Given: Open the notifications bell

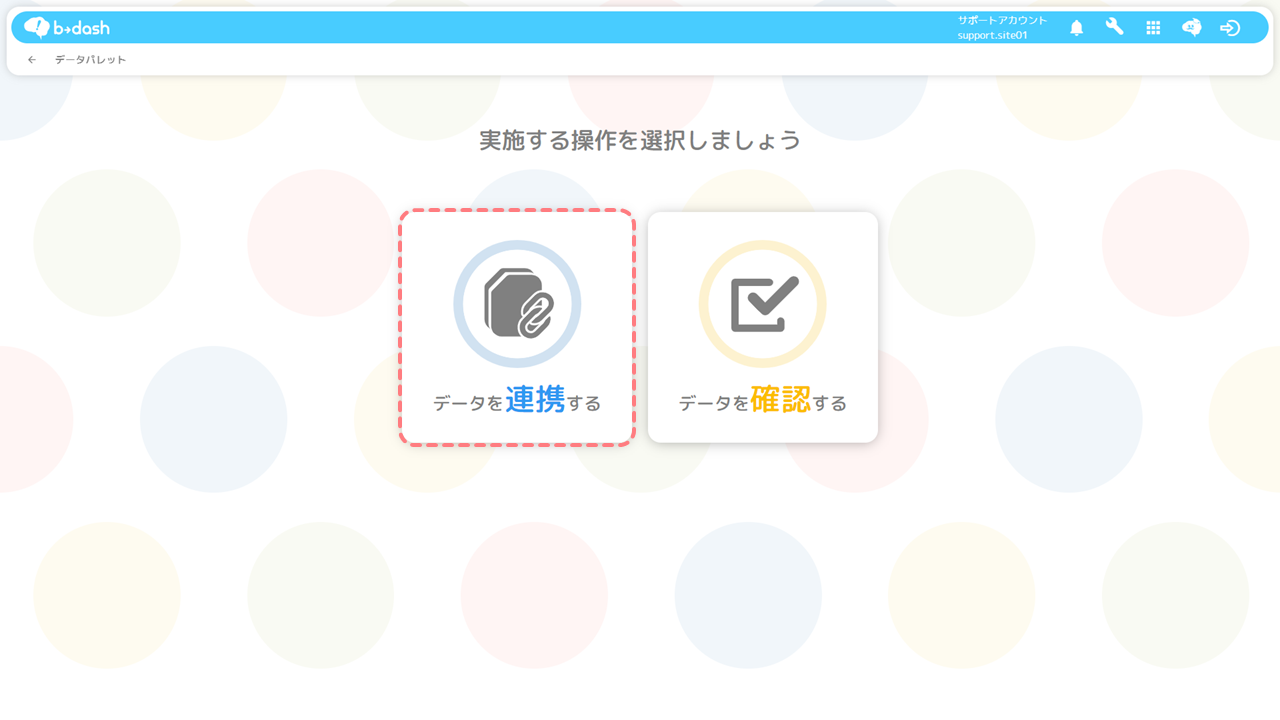Looking at the screenshot, I should (x=1076, y=28).
